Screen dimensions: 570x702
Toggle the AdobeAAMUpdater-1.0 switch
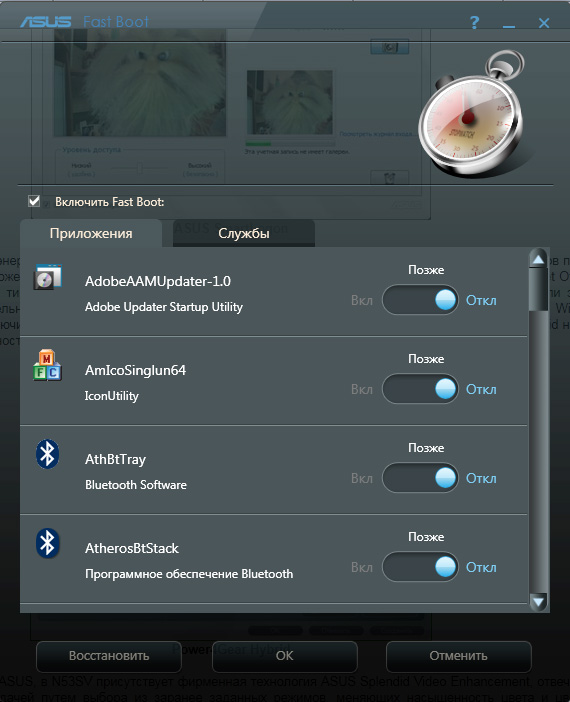[x=420, y=300]
